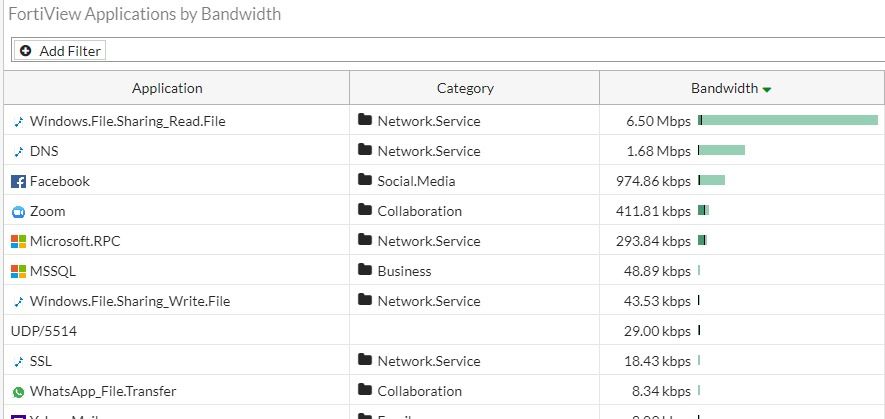Click the Social.Media category folder icon
Screen dimensions: 885x419
click(365, 181)
